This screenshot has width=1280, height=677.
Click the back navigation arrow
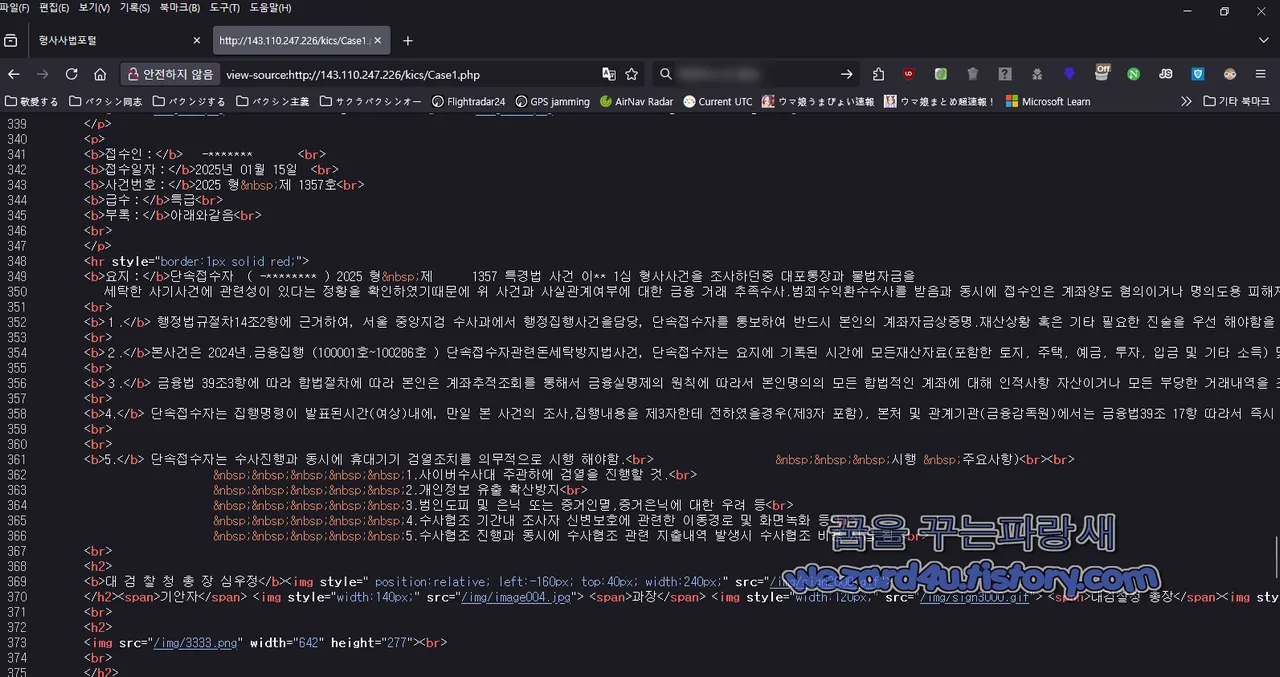click(x=13, y=74)
